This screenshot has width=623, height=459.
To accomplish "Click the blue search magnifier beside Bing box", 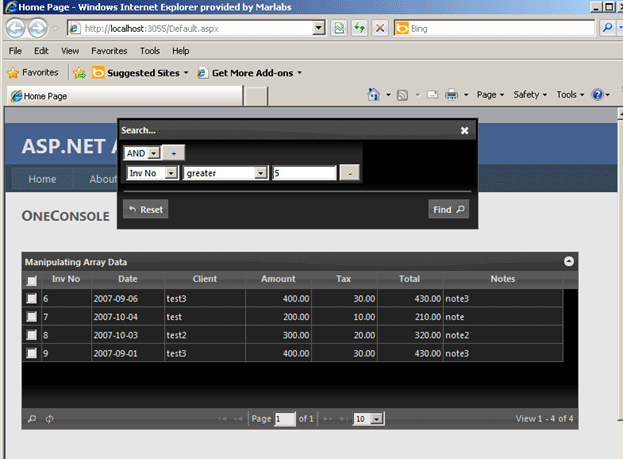I will pyautogui.click(x=607, y=28).
